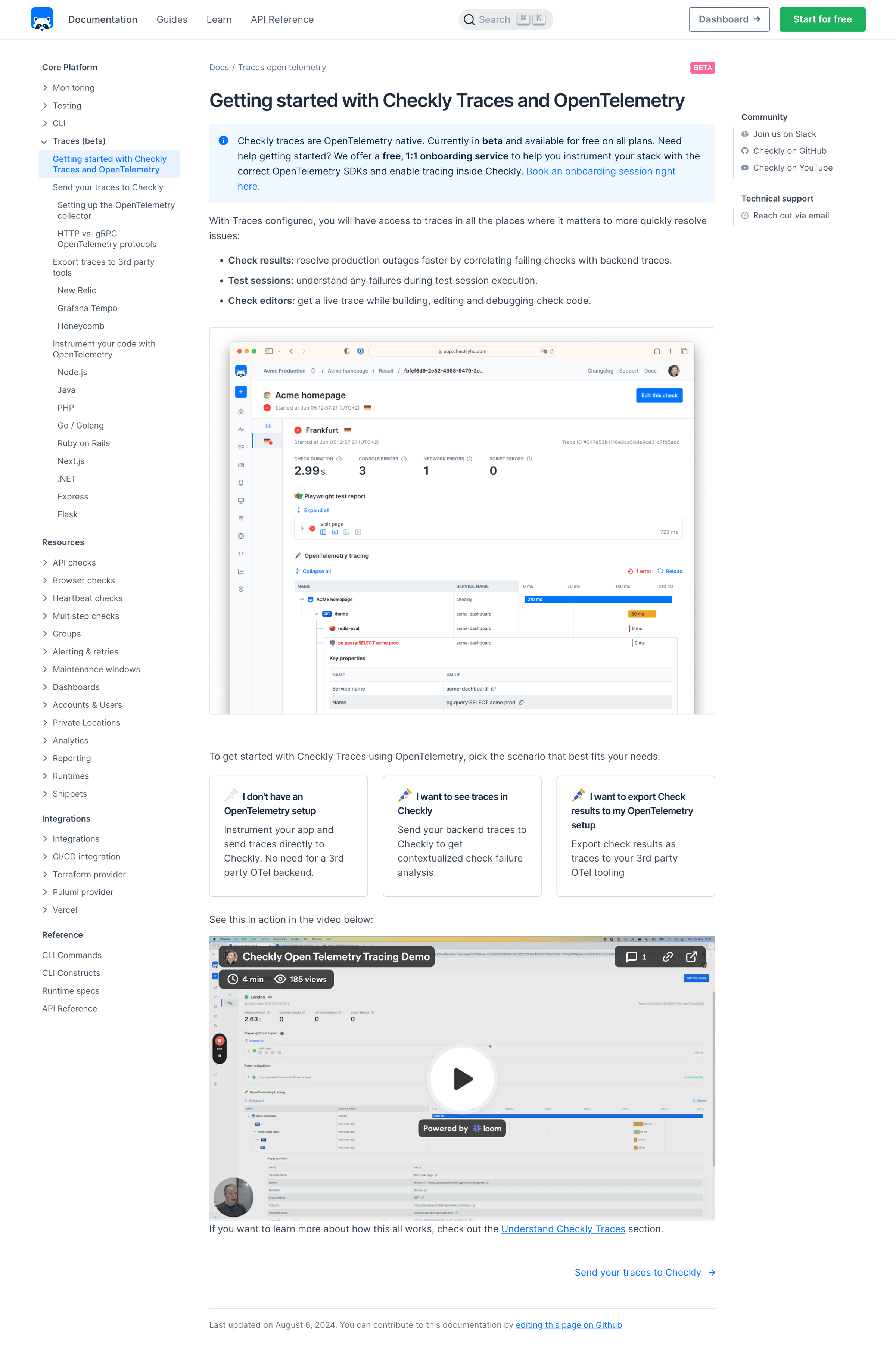The width and height of the screenshot is (896, 1351).
Task: Copy video link via chain icon
Action: [x=668, y=957]
